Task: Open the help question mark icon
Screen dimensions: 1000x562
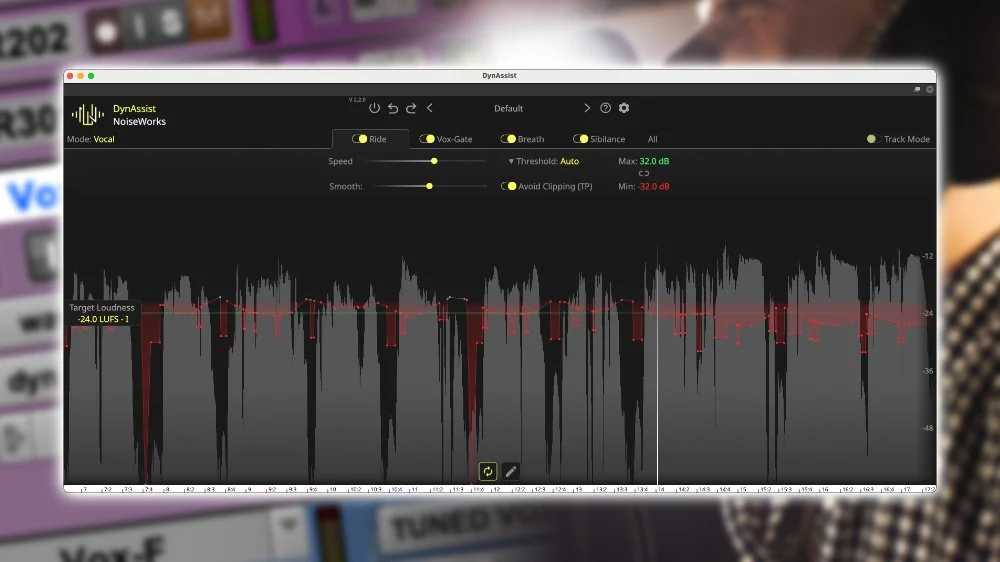Action: 605,108
